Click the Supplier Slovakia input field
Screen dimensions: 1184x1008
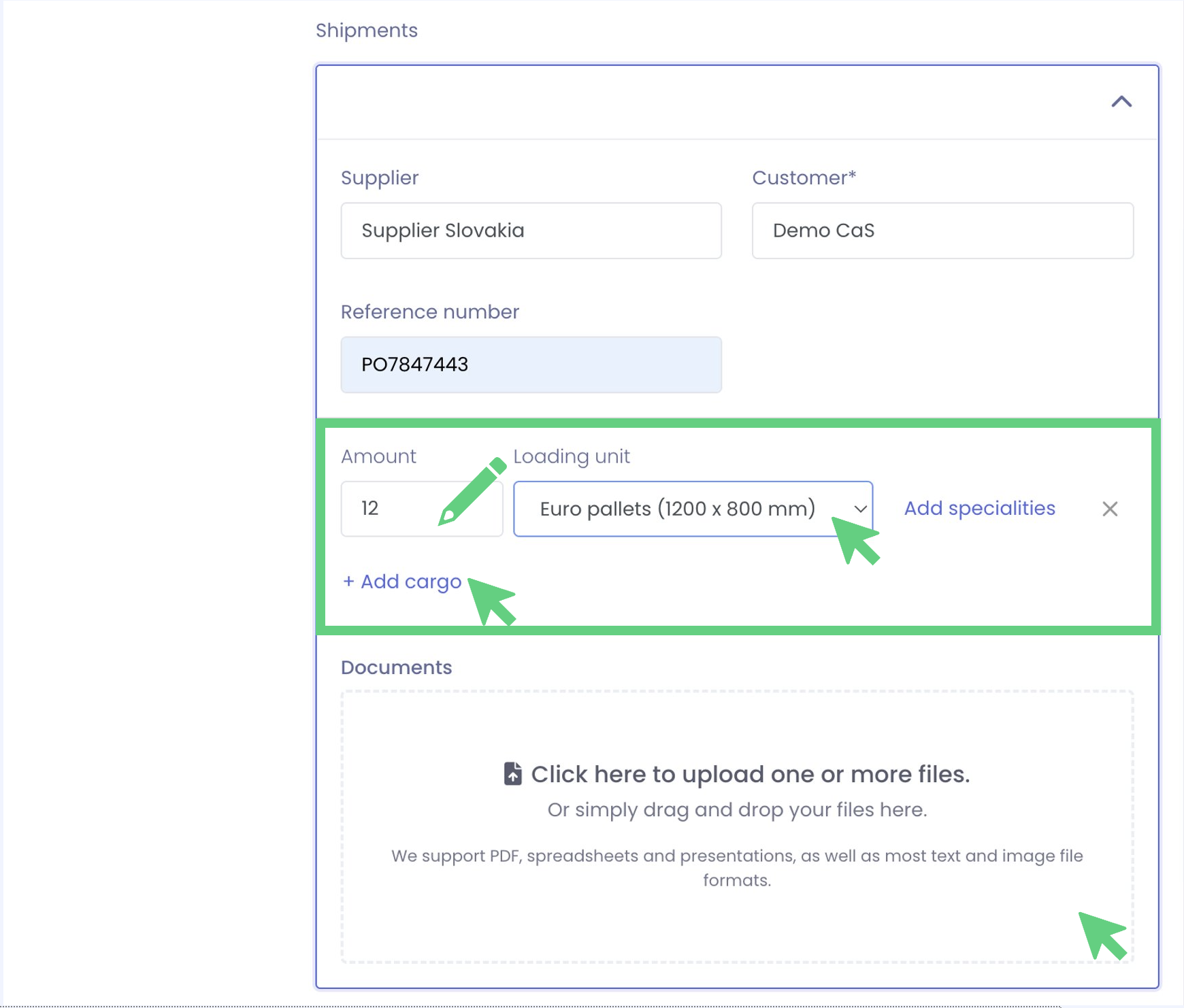(531, 231)
